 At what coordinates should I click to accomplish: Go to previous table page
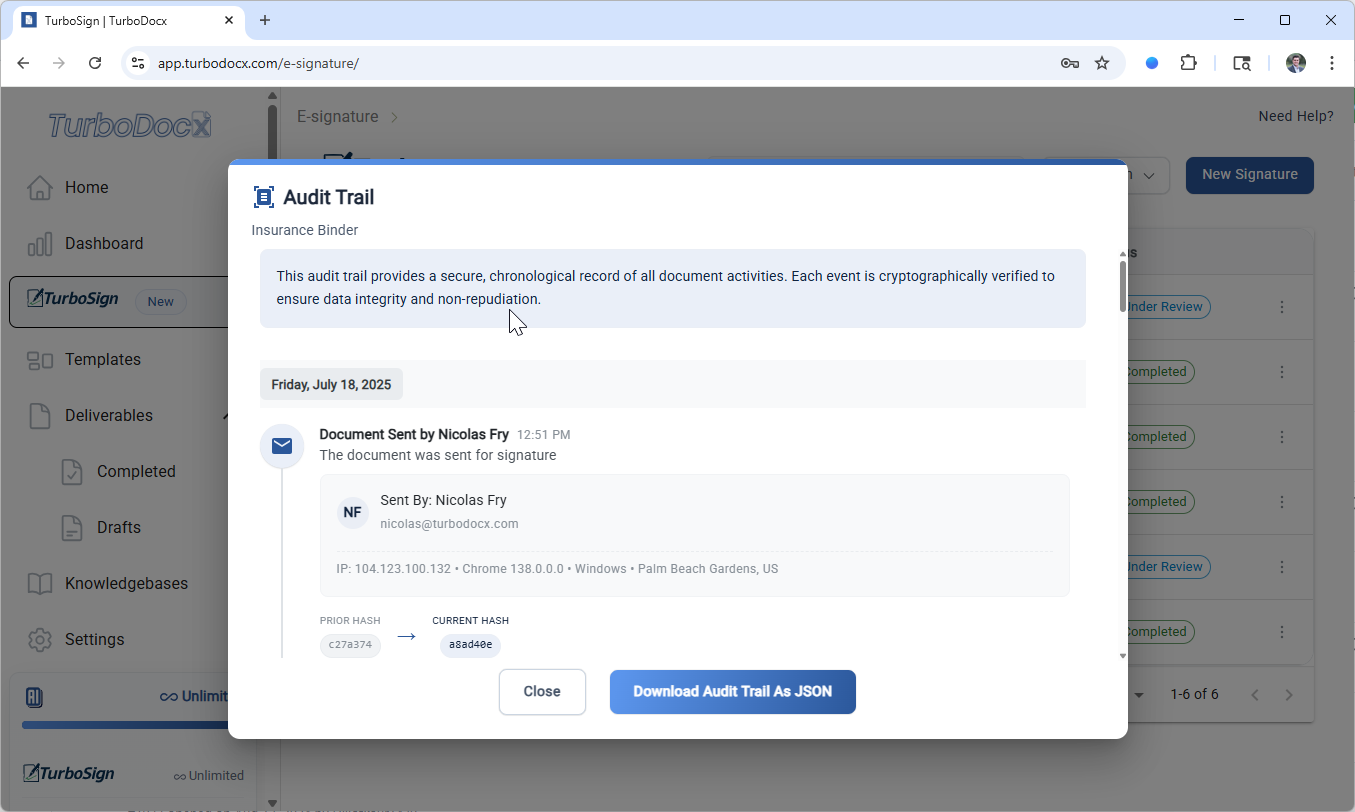point(1255,694)
